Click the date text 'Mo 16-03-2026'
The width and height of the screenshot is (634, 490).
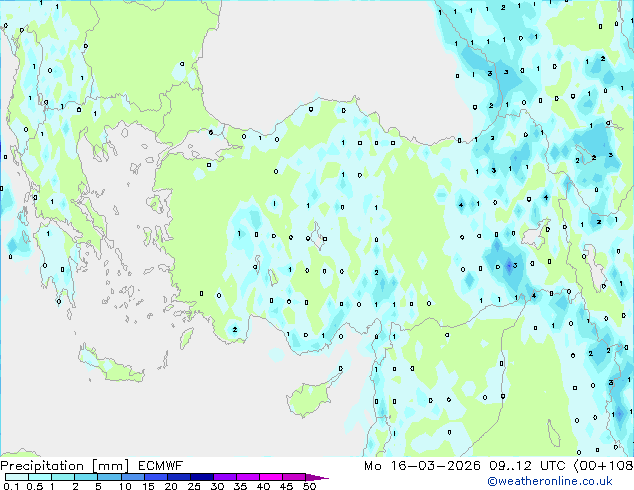tap(422, 466)
